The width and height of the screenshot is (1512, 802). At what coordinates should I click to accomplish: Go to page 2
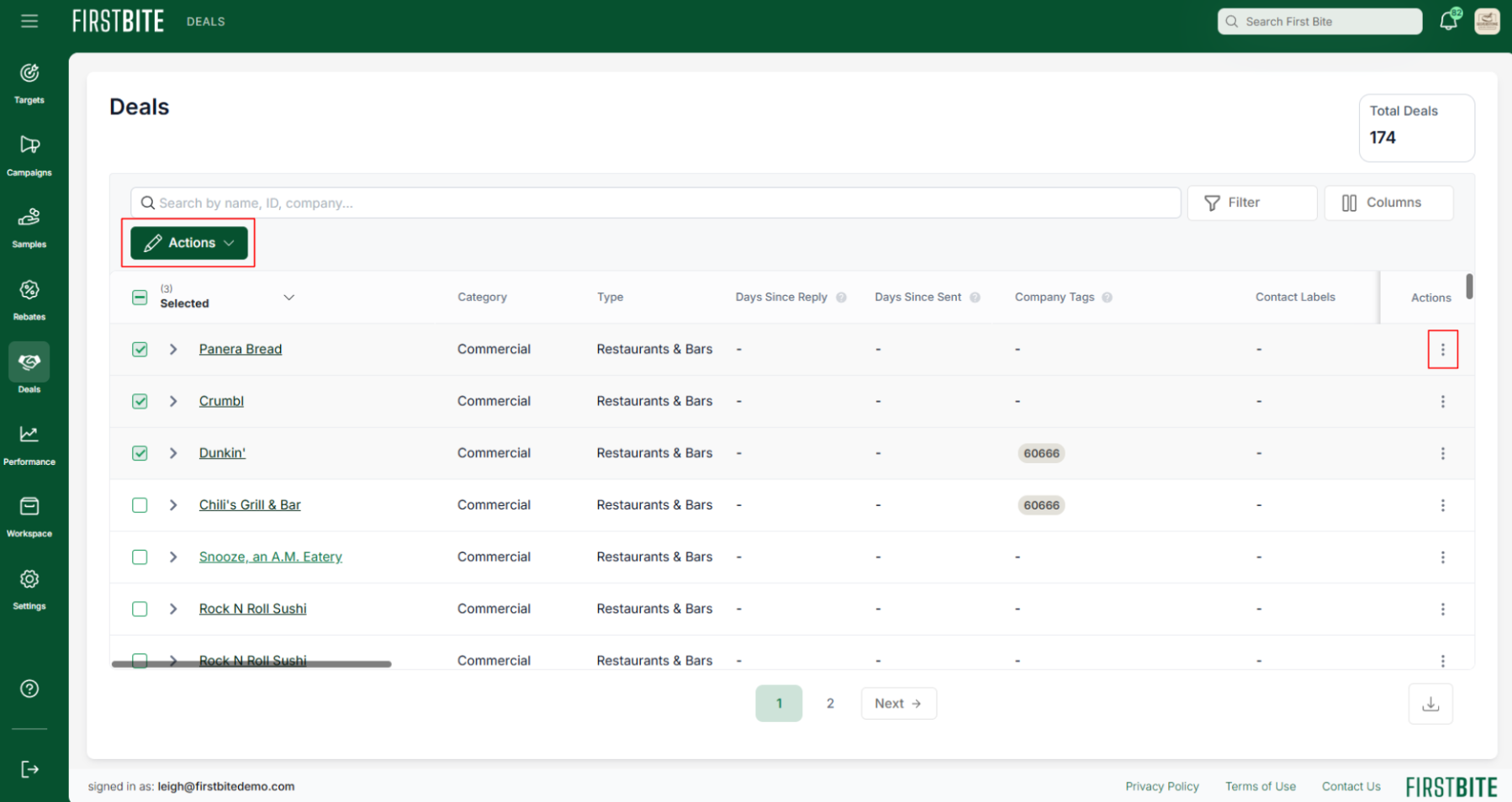coord(830,704)
